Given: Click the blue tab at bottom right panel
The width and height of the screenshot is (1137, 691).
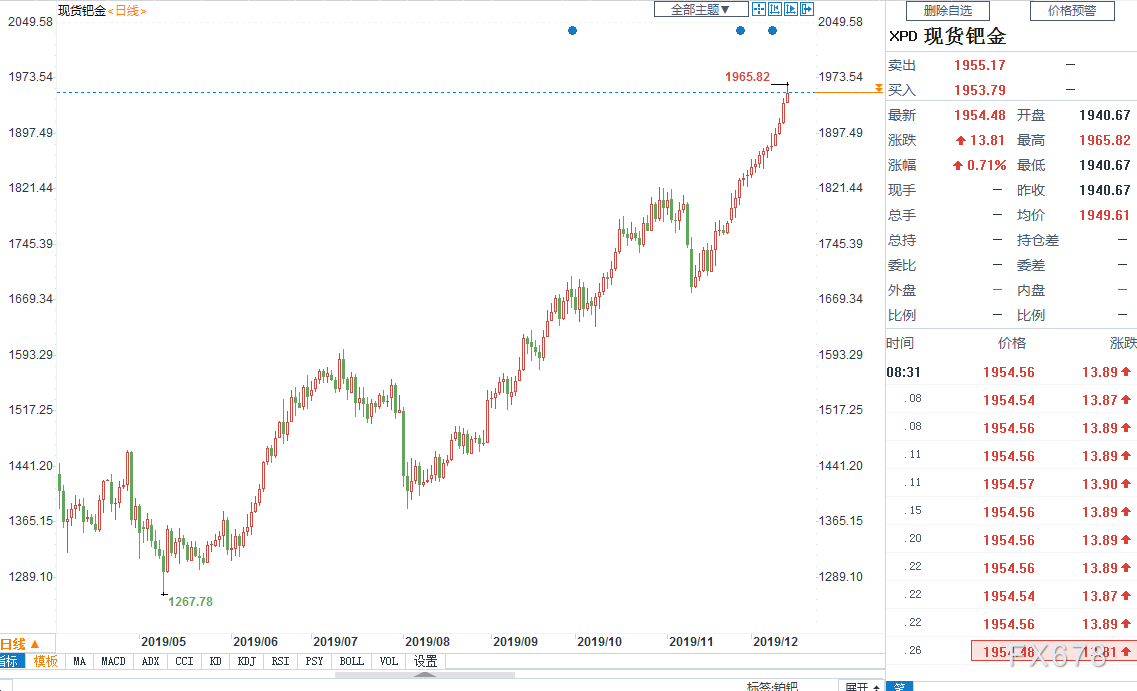Looking at the screenshot, I should pos(899,686).
